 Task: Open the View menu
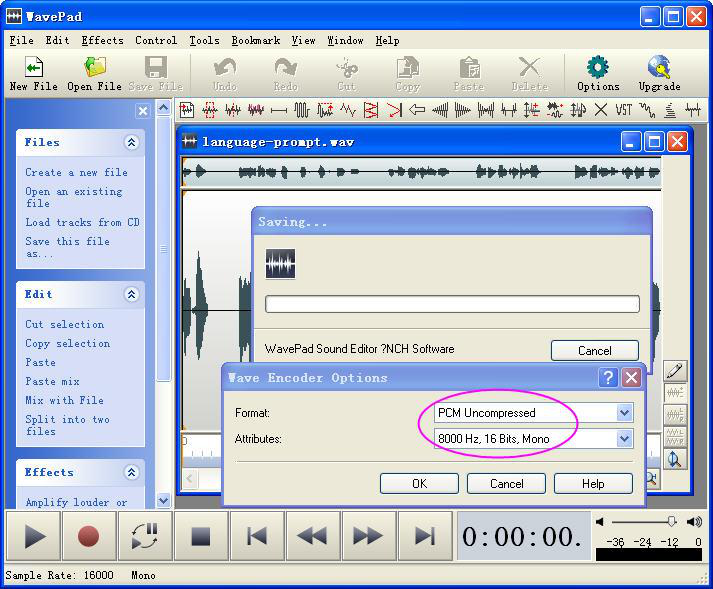pos(303,40)
